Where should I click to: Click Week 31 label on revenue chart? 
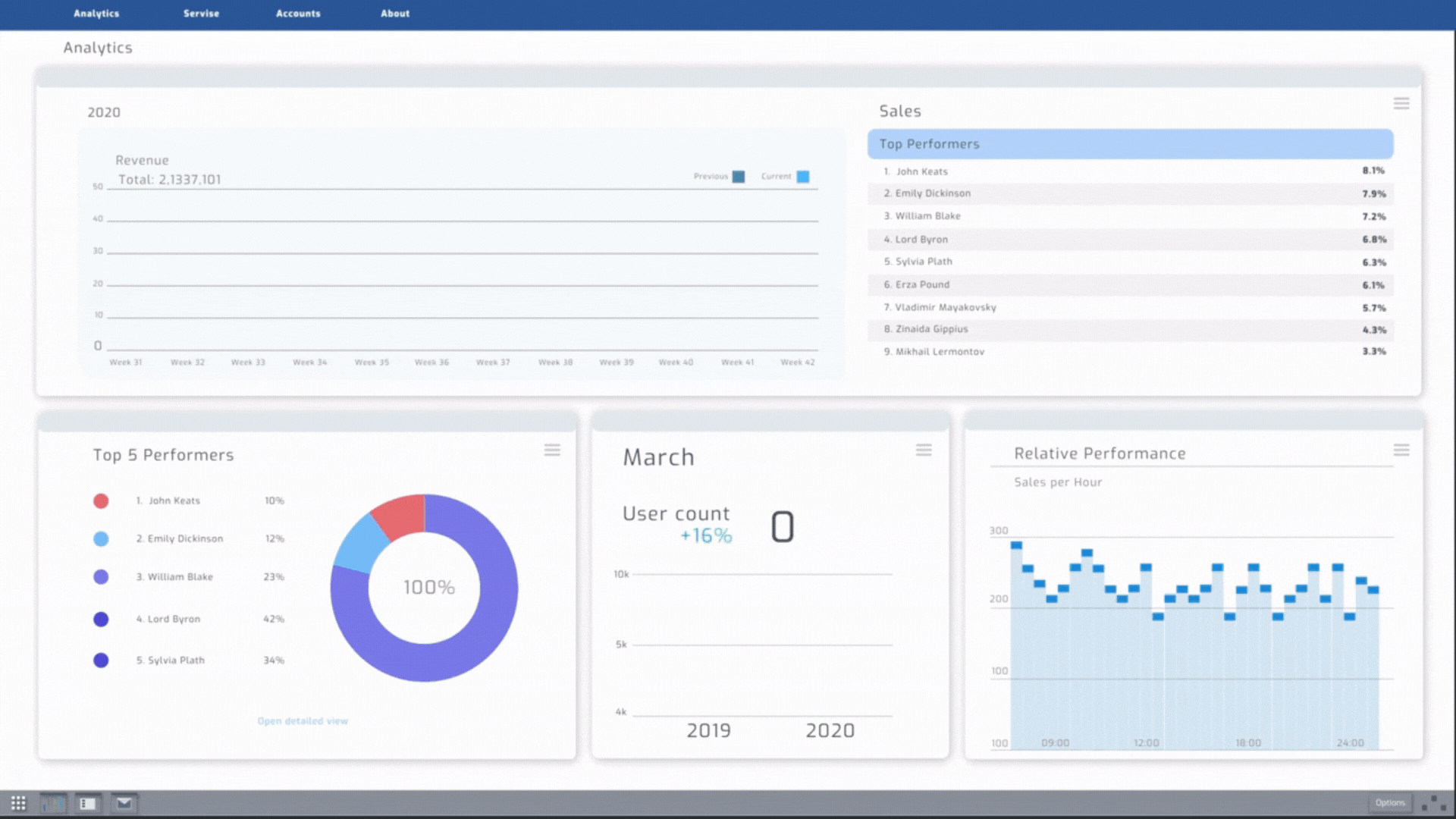click(x=126, y=362)
